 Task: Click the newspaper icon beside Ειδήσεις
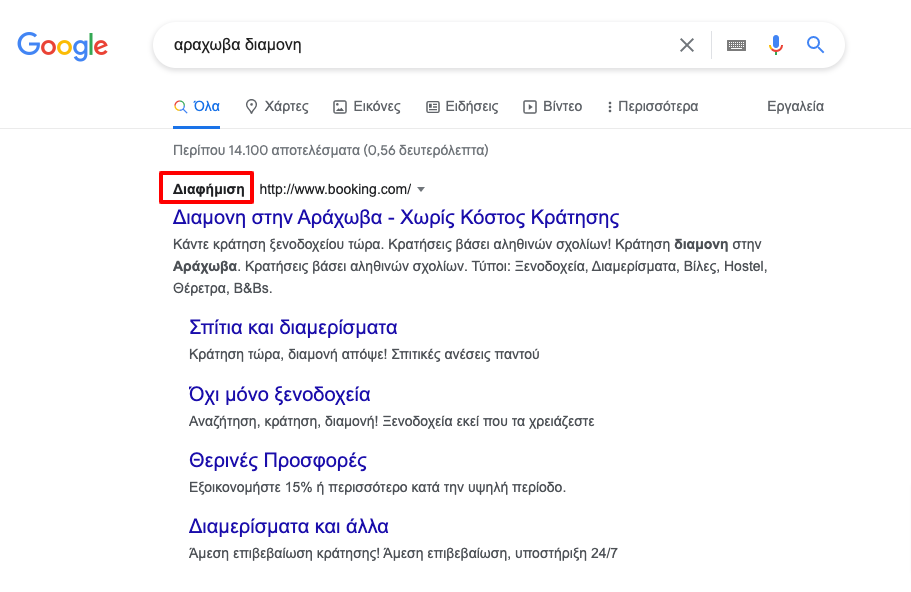[432, 107]
